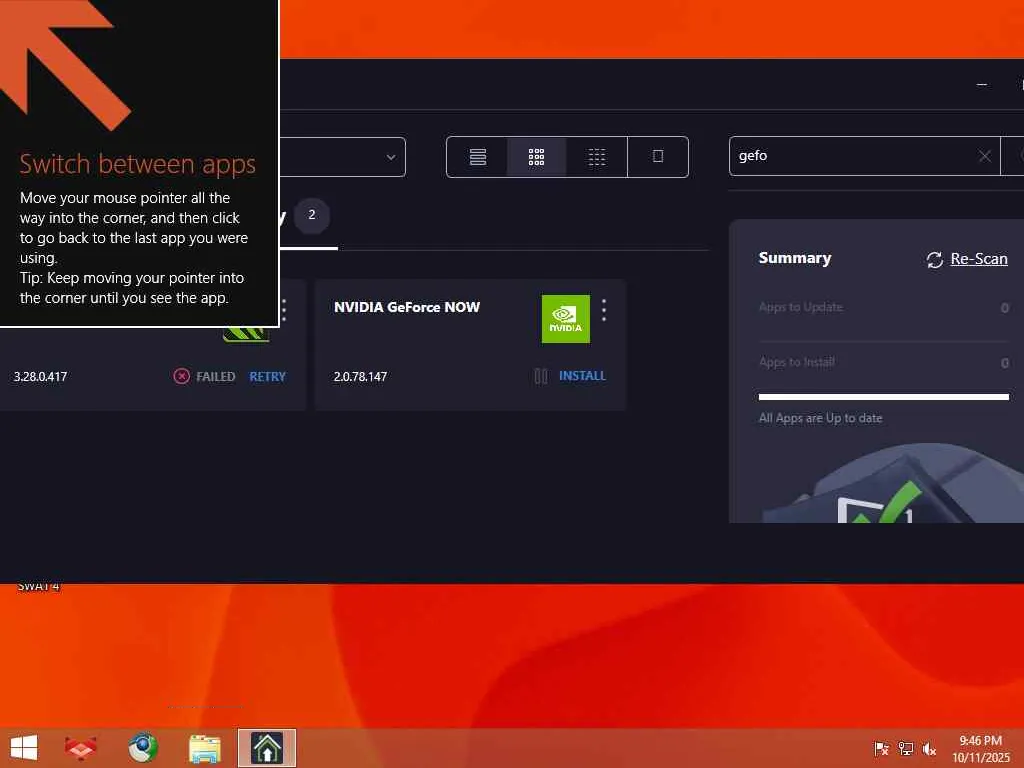Screen dimensions: 1024x768
Task: Click the pause icon beside INSTALL
Action: 541,376
